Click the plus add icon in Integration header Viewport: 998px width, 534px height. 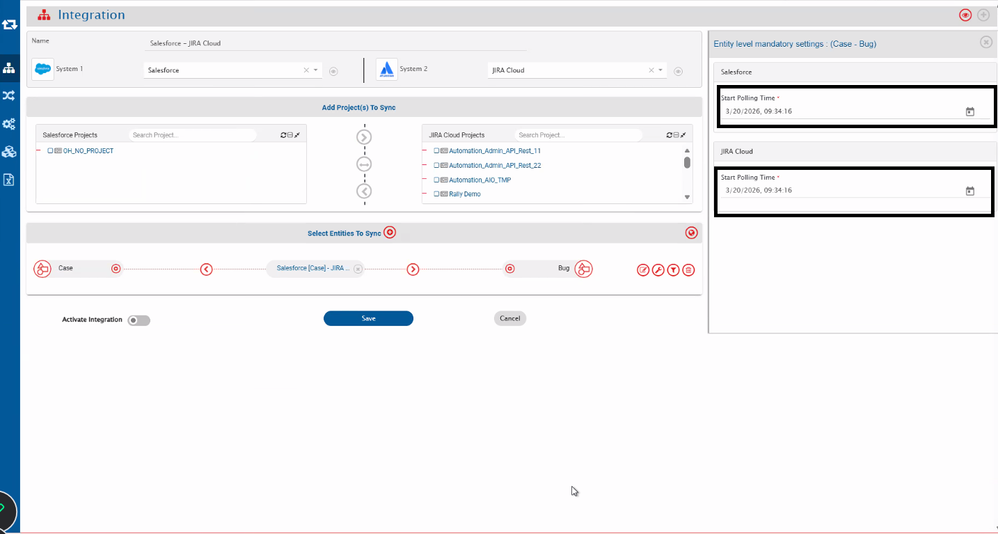pyautogui.click(x=983, y=15)
